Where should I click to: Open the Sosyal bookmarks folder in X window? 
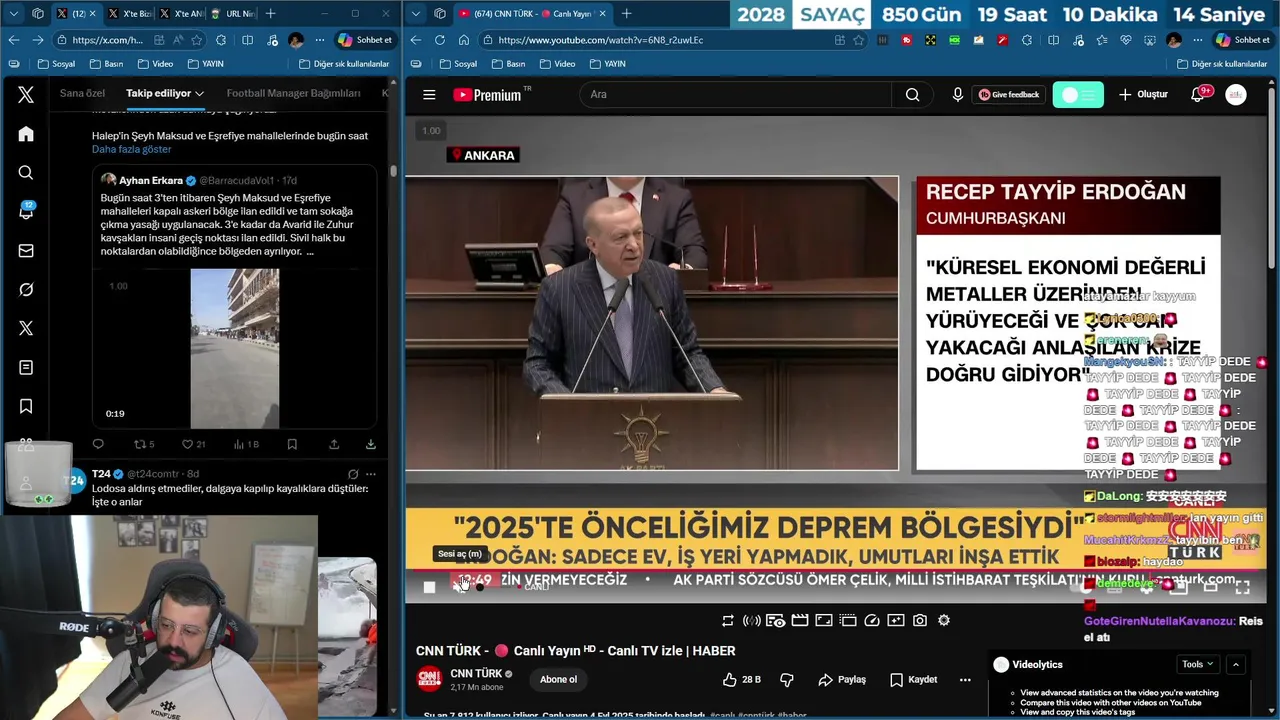[56, 63]
